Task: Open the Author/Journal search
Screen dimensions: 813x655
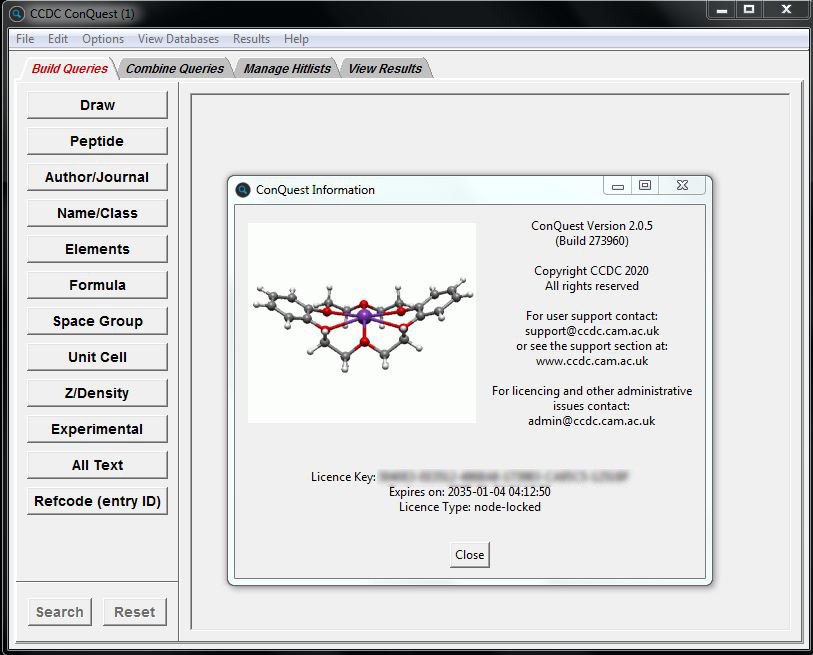Action: click(x=97, y=177)
